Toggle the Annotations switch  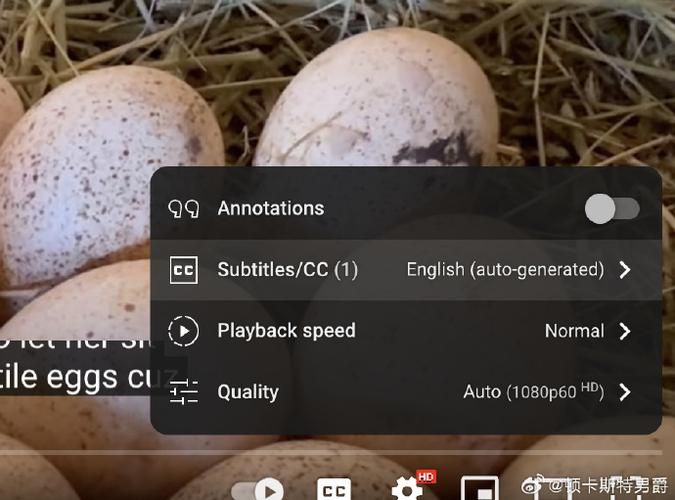612,209
